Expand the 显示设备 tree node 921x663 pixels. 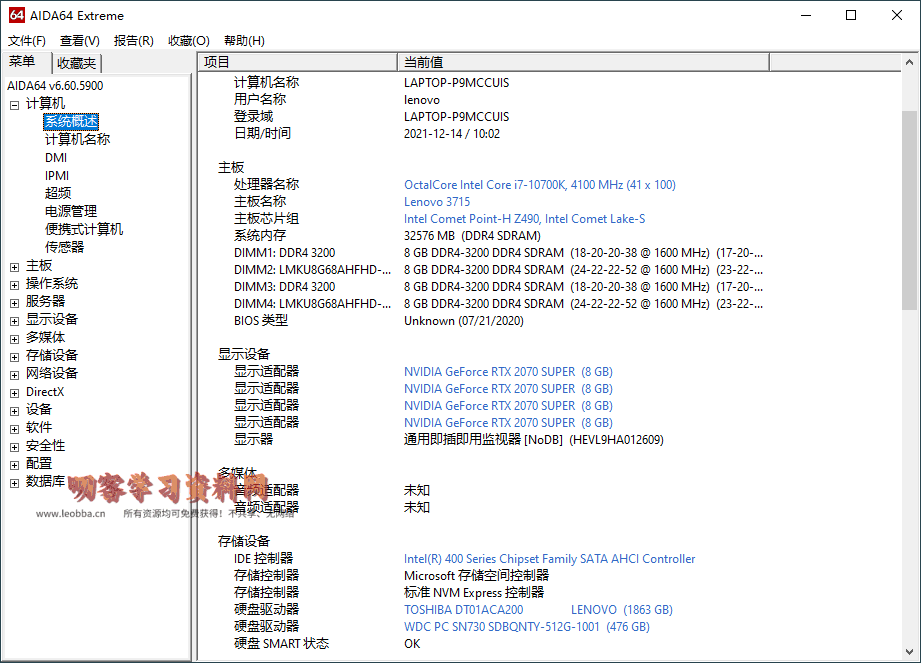(15, 320)
